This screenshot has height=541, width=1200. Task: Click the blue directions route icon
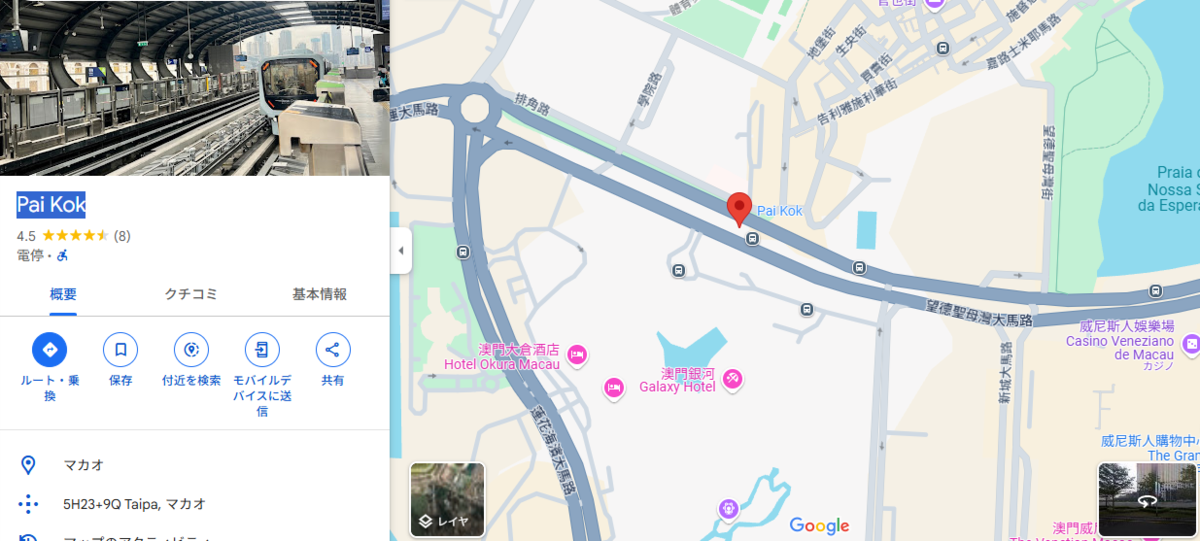point(49,349)
